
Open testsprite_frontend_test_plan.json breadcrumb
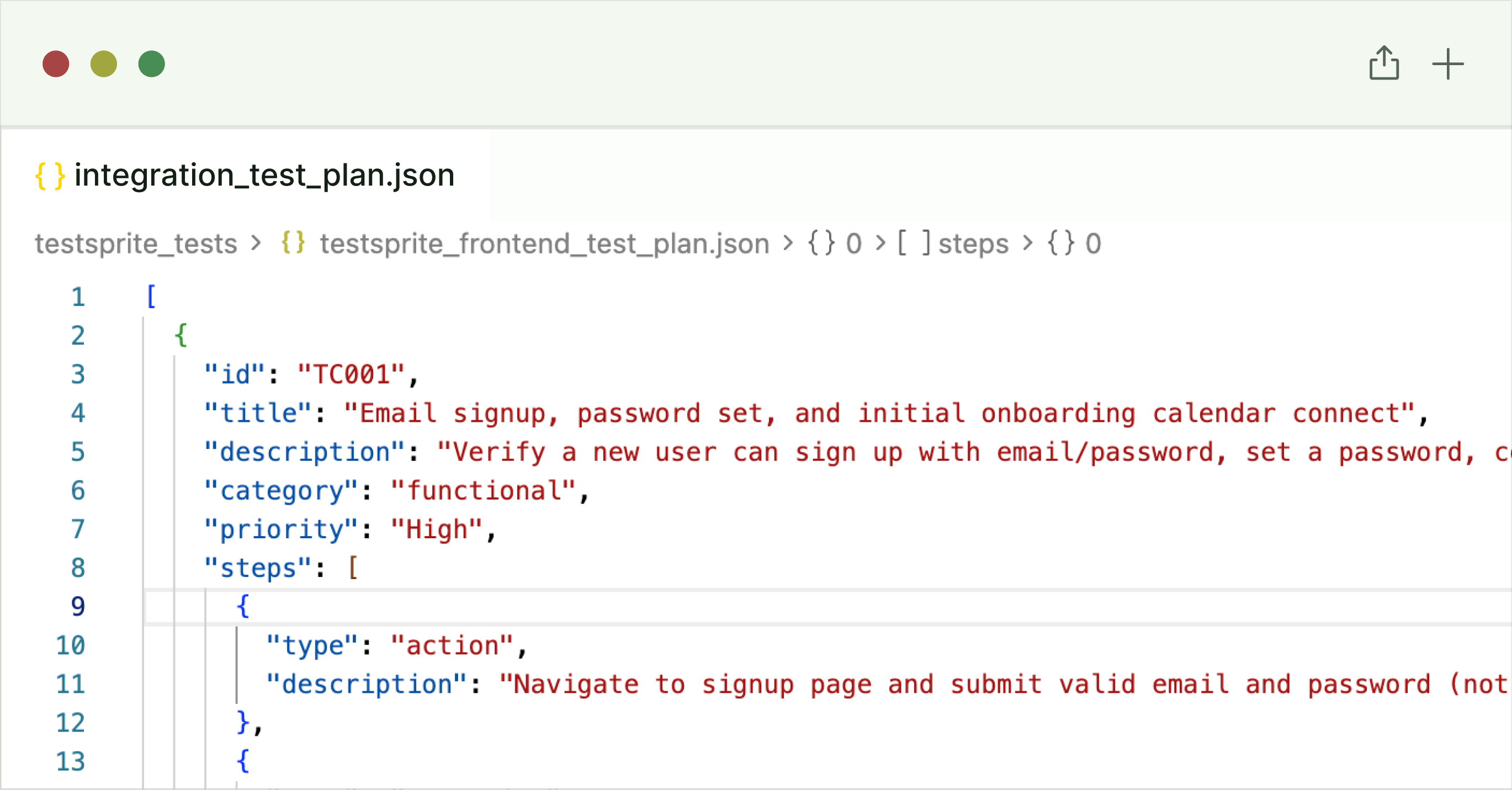(x=545, y=243)
